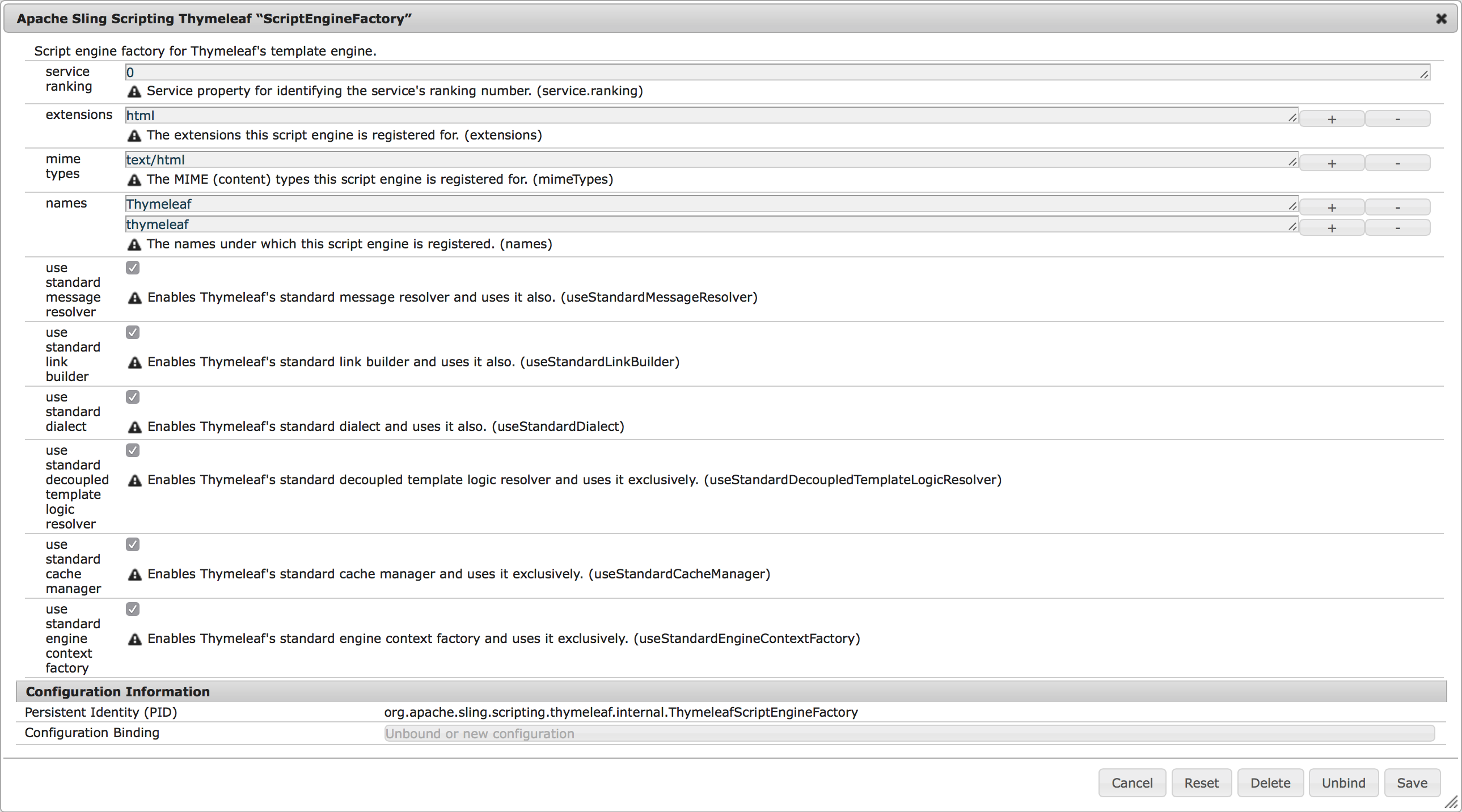Click the Configuration Binding field
Screen dimensions: 1462x812
point(795,733)
